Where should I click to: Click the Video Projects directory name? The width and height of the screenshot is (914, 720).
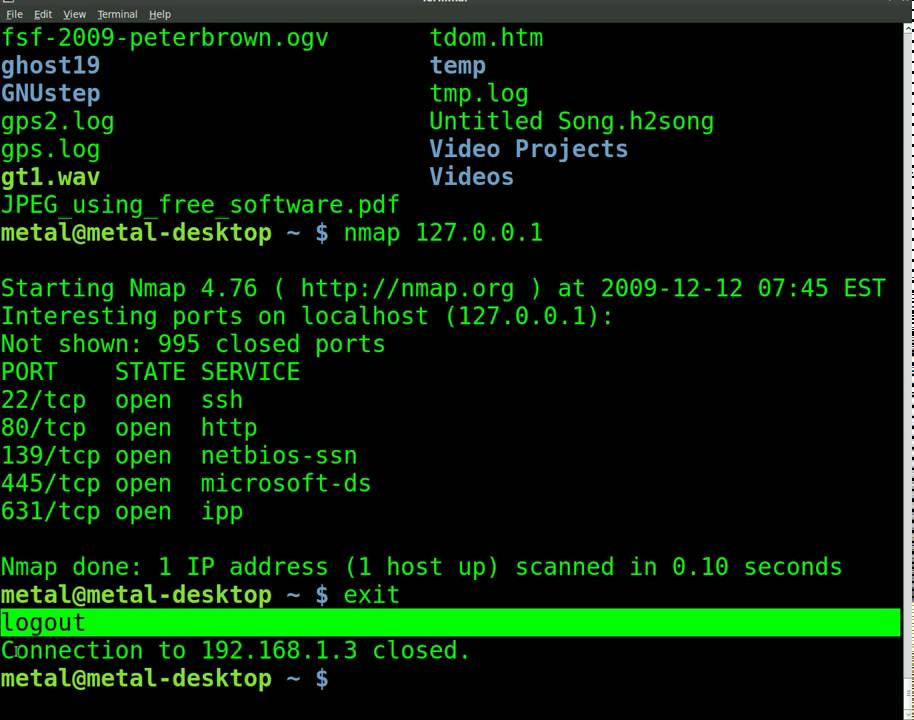tap(528, 149)
